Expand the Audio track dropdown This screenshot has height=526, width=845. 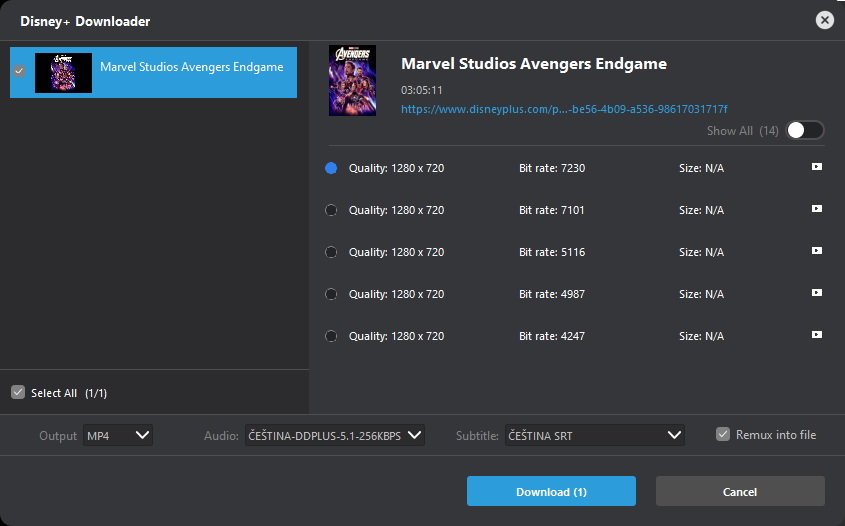pos(334,435)
